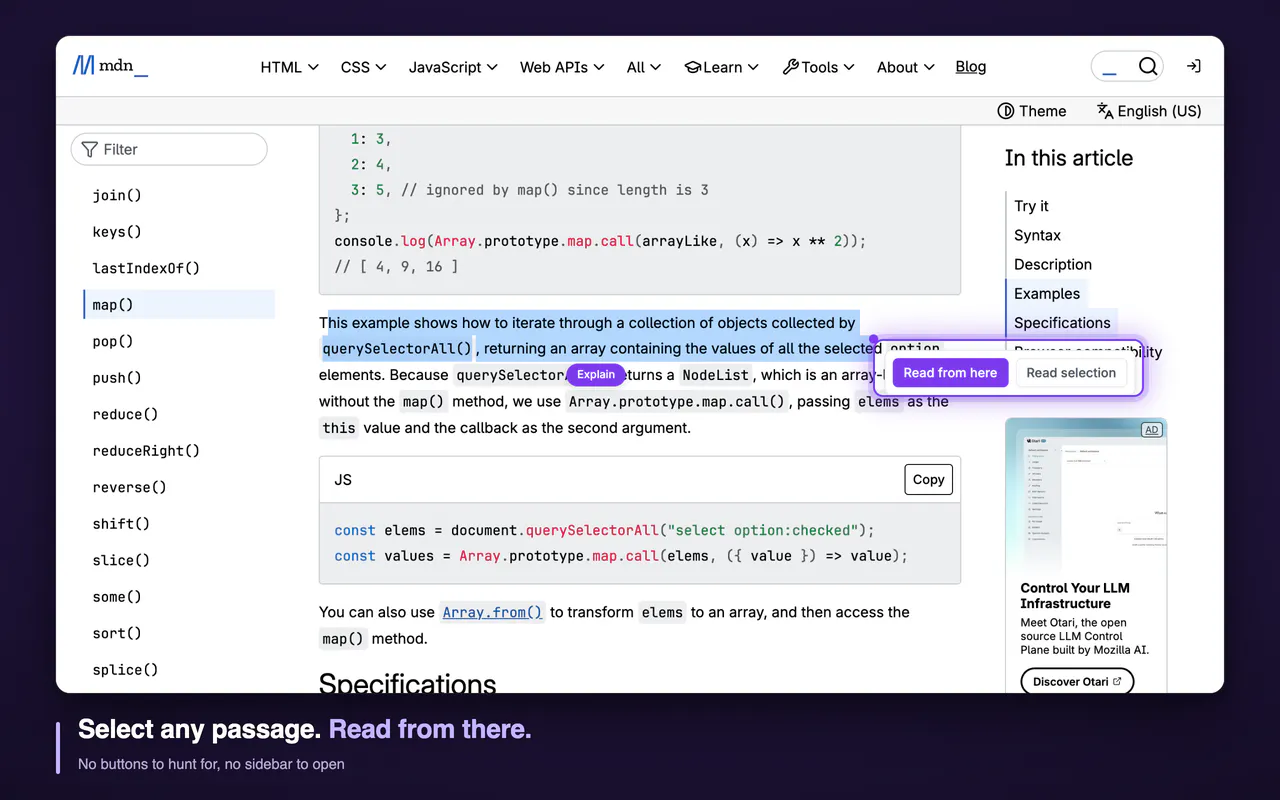Open the Blog link
This screenshot has width=1280, height=800.
tap(971, 67)
